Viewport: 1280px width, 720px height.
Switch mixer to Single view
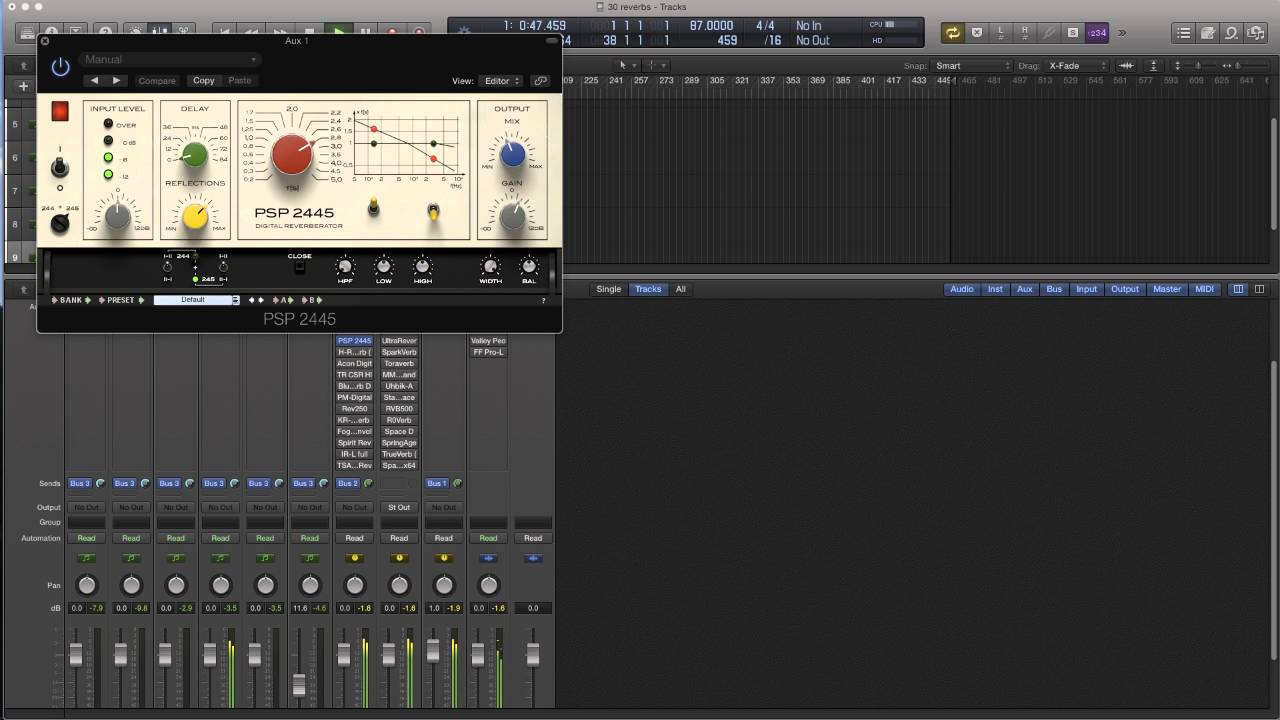tap(609, 289)
